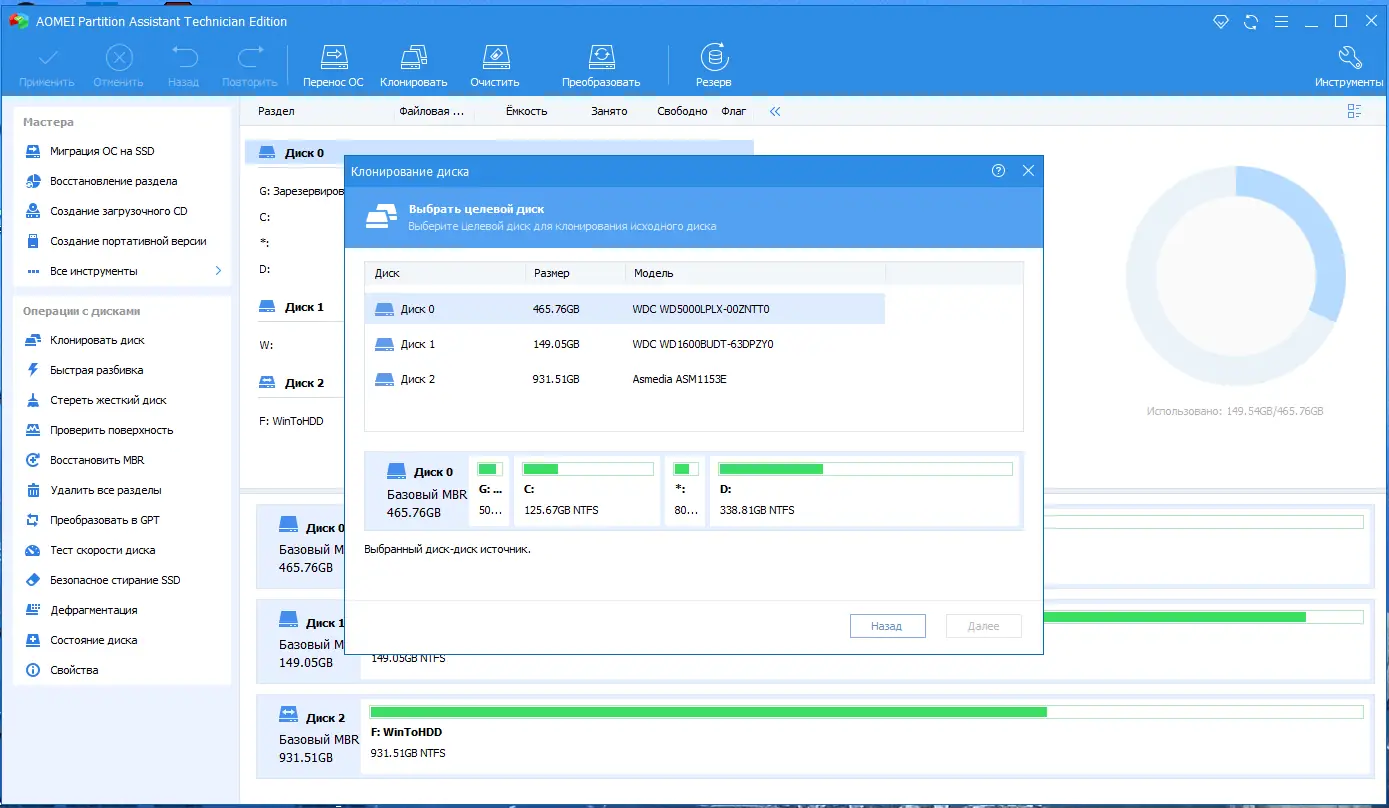
Task: Click the Назад undo arrow in the top toolbar
Action: click(x=184, y=58)
